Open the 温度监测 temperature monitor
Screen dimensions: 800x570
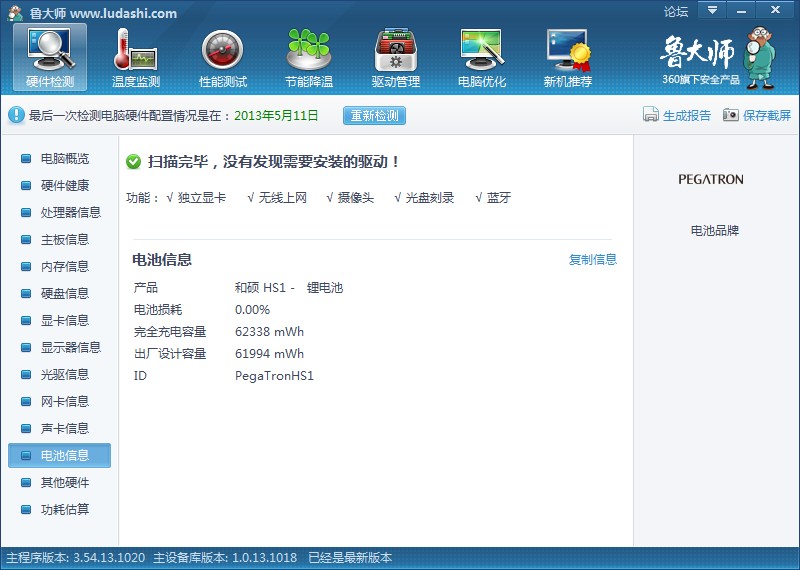[136, 57]
